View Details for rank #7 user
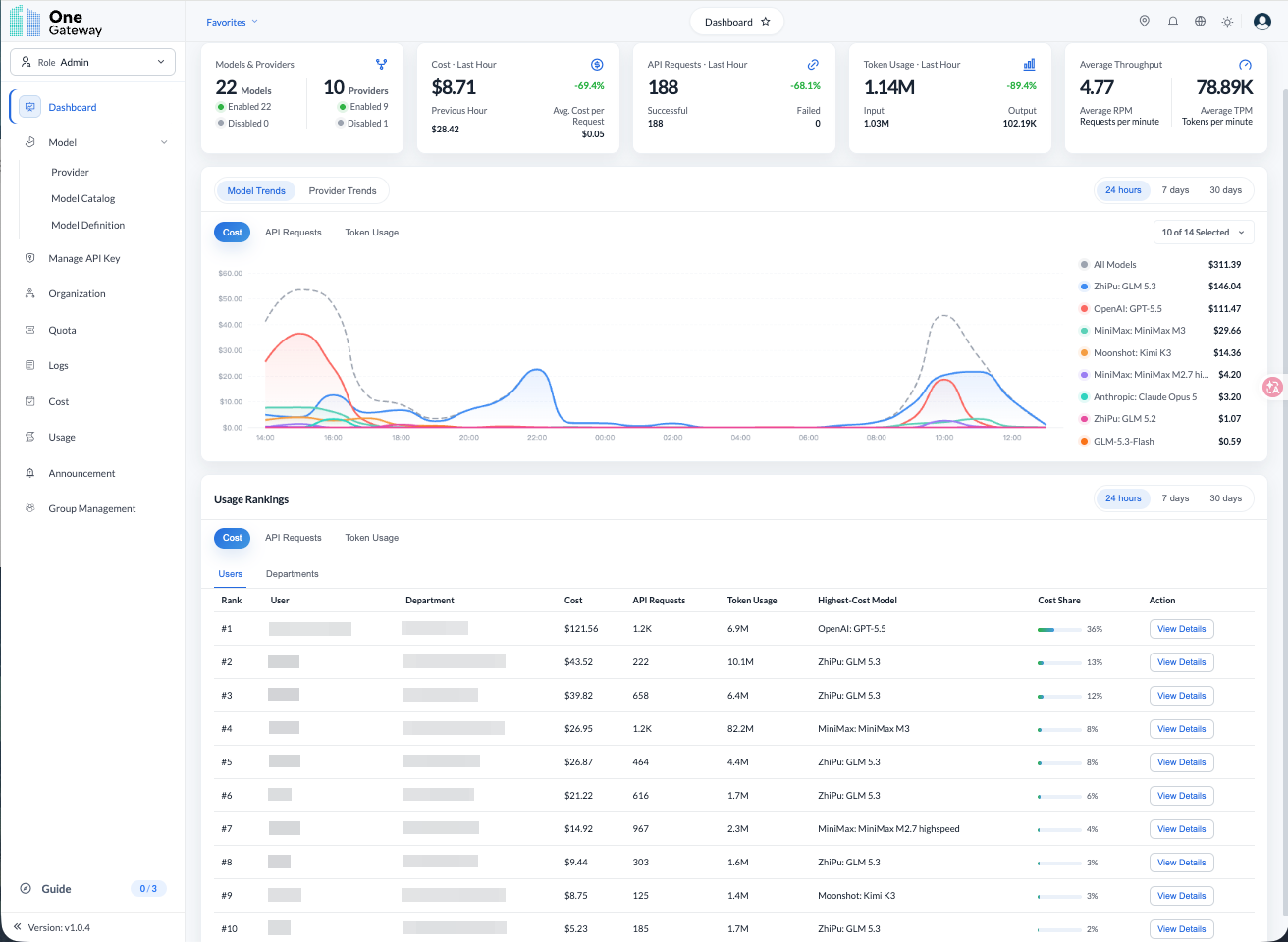This screenshot has height=942, width=1288. click(x=1181, y=829)
